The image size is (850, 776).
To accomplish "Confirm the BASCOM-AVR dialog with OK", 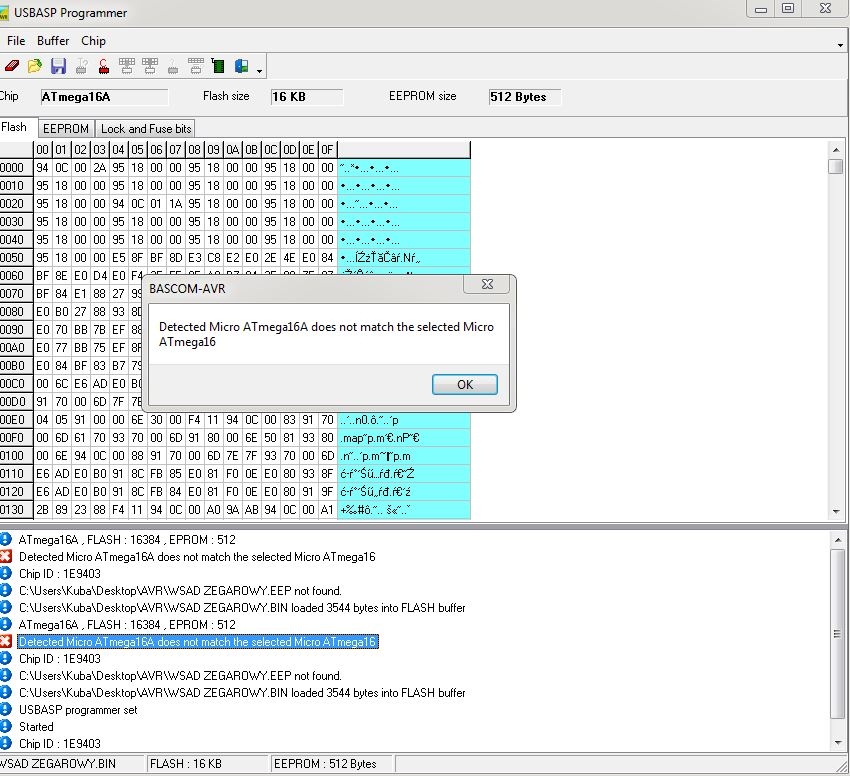I will coord(465,384).
